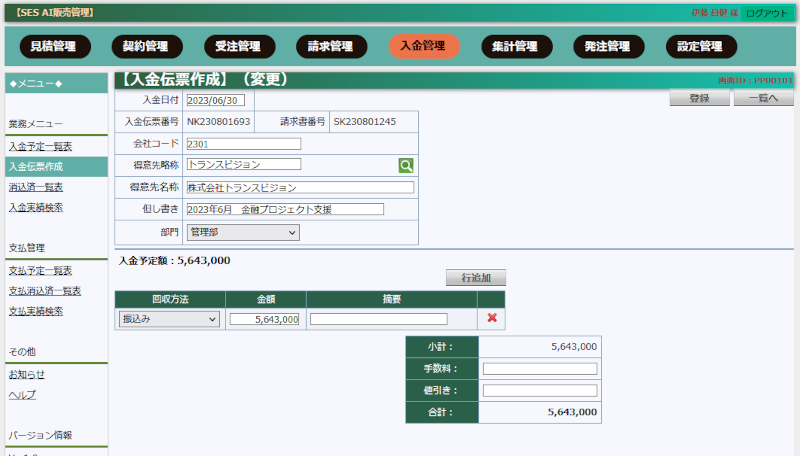Click the 入金予定額 5,643,000 text

(174, 261)
